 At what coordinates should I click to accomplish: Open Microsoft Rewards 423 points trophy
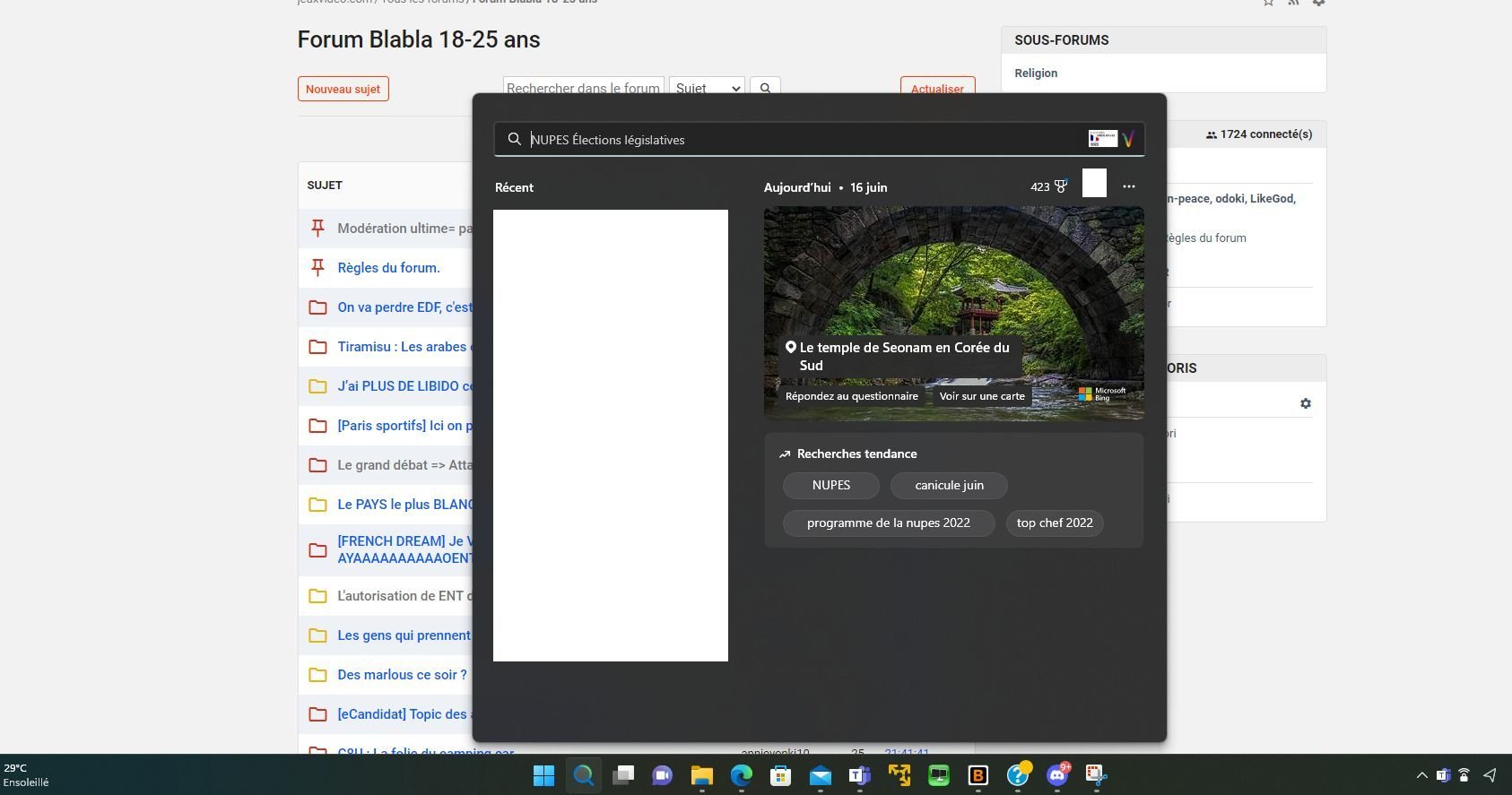click(x=1048, y=186)
